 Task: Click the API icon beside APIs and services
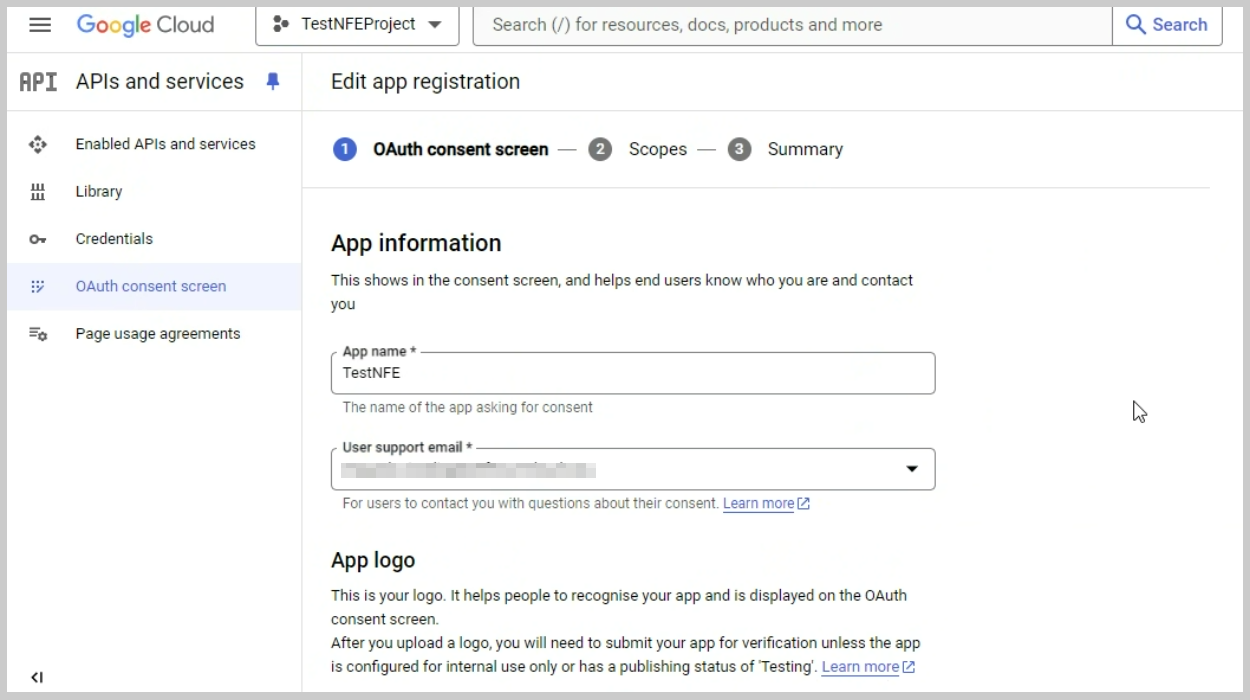pos(38,82)
